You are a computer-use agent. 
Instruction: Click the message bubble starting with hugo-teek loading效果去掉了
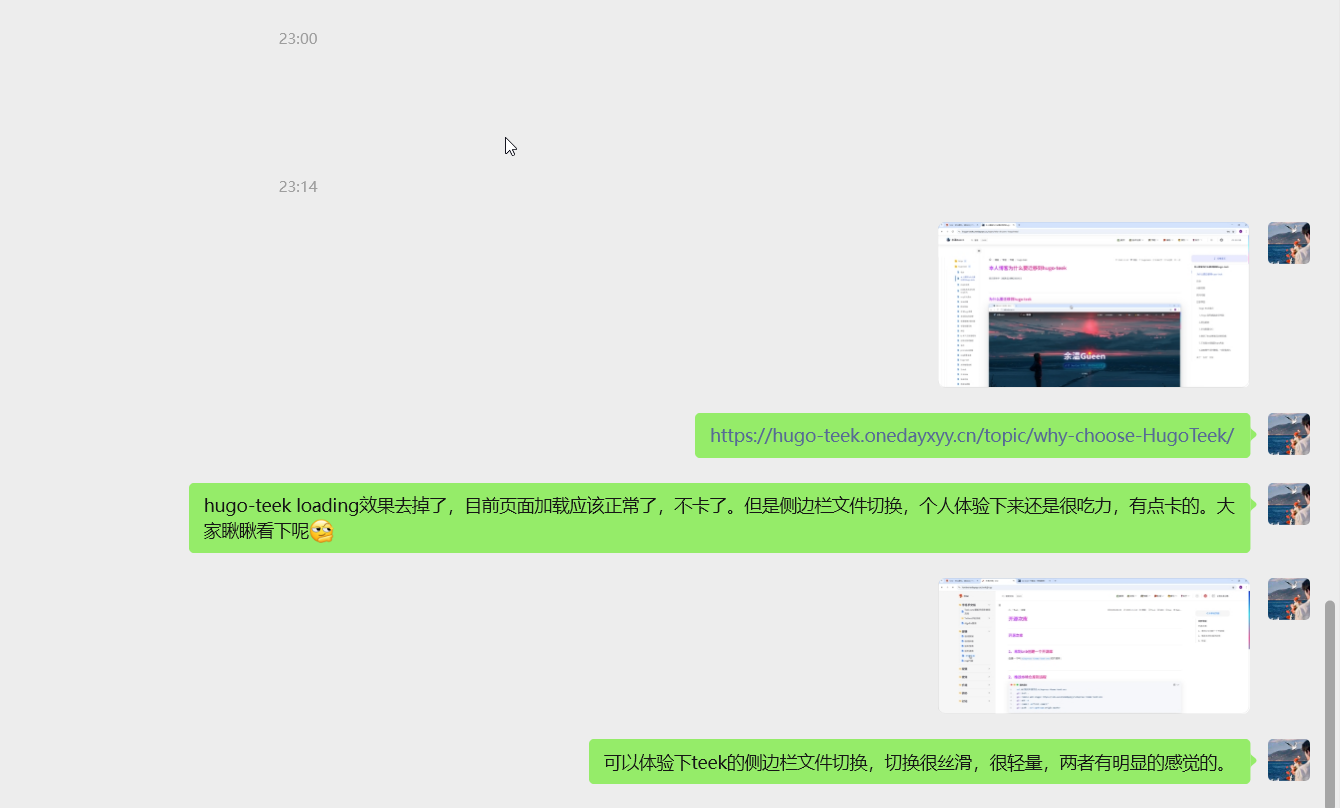point(718,518)
